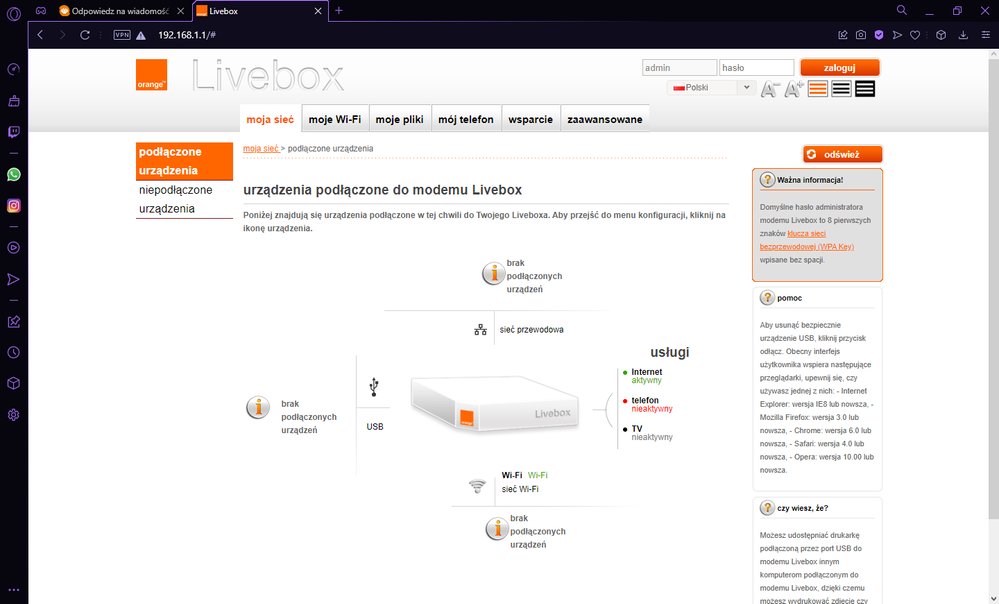The height and width of the screenshot is (604, 999).
Task: Click info icon above sieć przewodowa
Action: (x=492, y=273)
